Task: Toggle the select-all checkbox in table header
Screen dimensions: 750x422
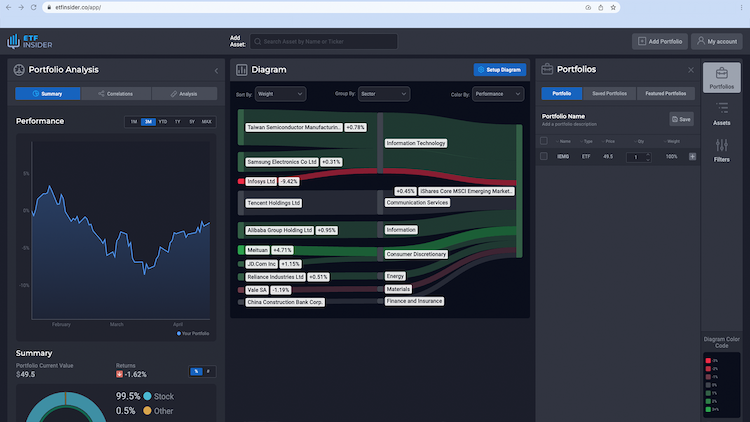Action: coord(544,141)
